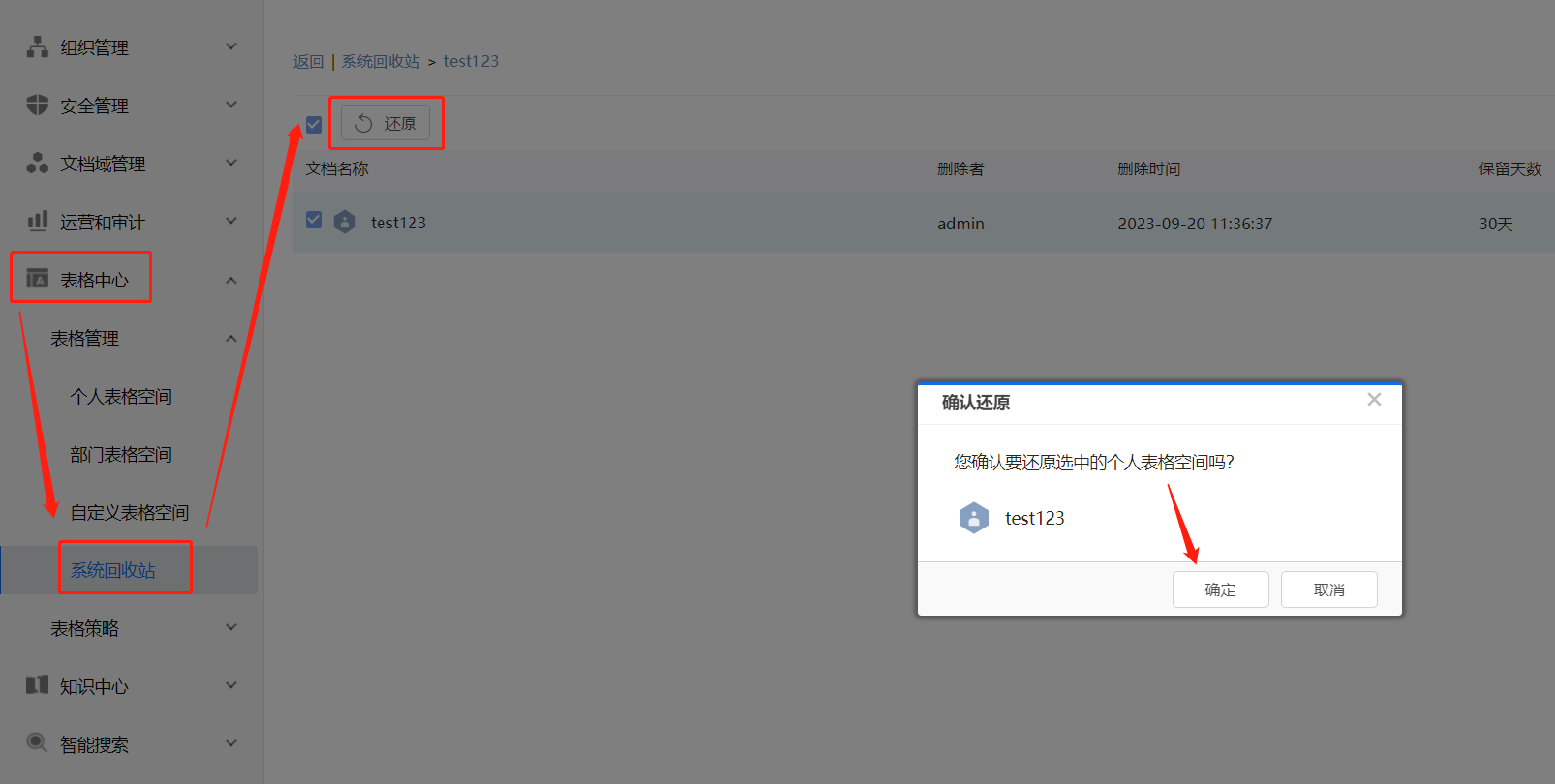Expand the 组织管理 chevron
This screenshot has height=784, width=1555.
click(x=231, y=46)
